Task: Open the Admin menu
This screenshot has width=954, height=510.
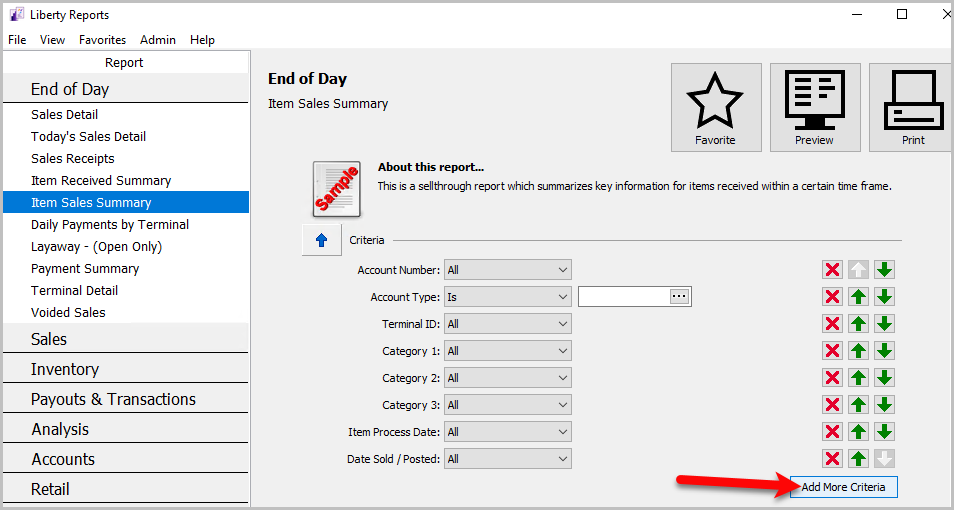Action: click(158, 40)
